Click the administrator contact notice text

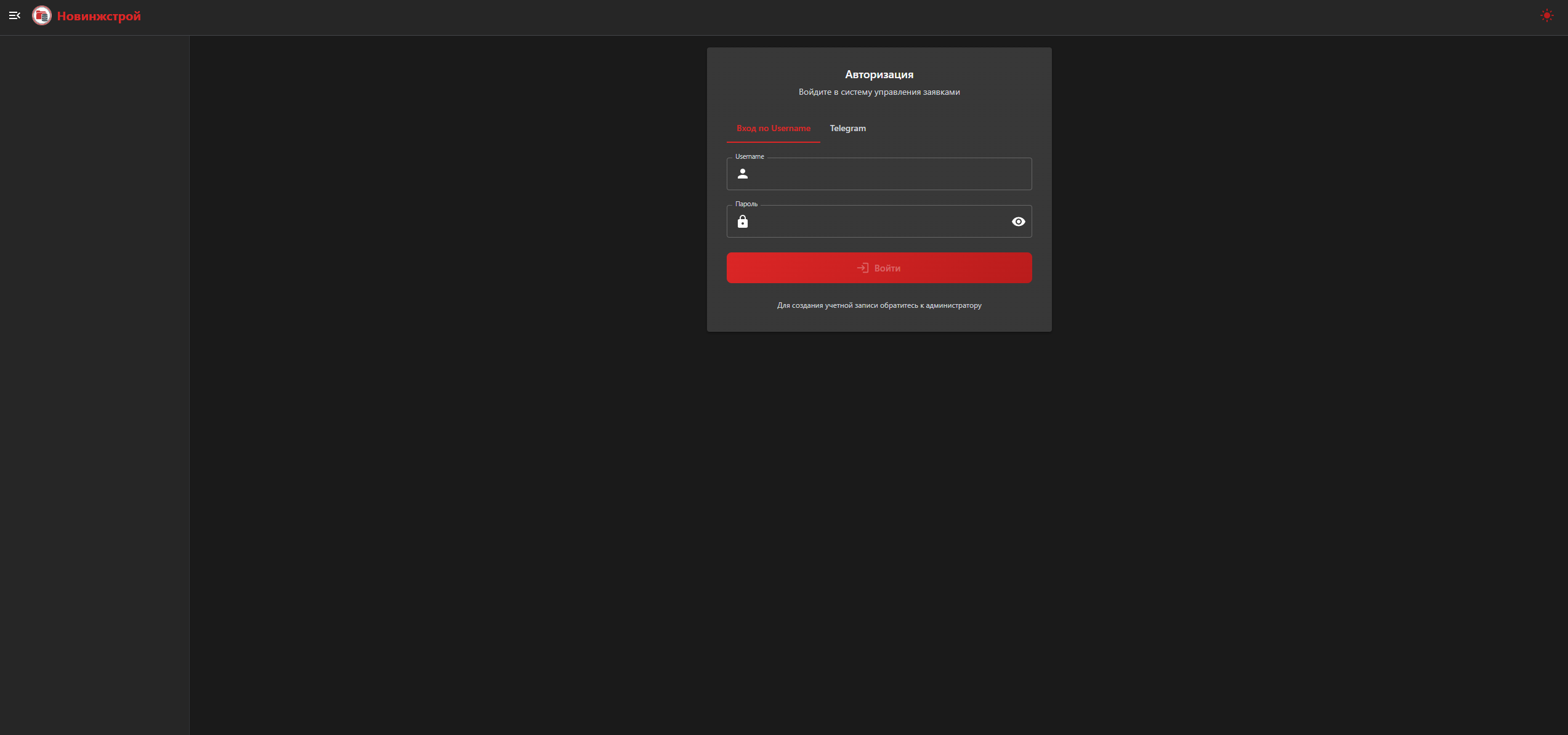(x=879, y=305)
